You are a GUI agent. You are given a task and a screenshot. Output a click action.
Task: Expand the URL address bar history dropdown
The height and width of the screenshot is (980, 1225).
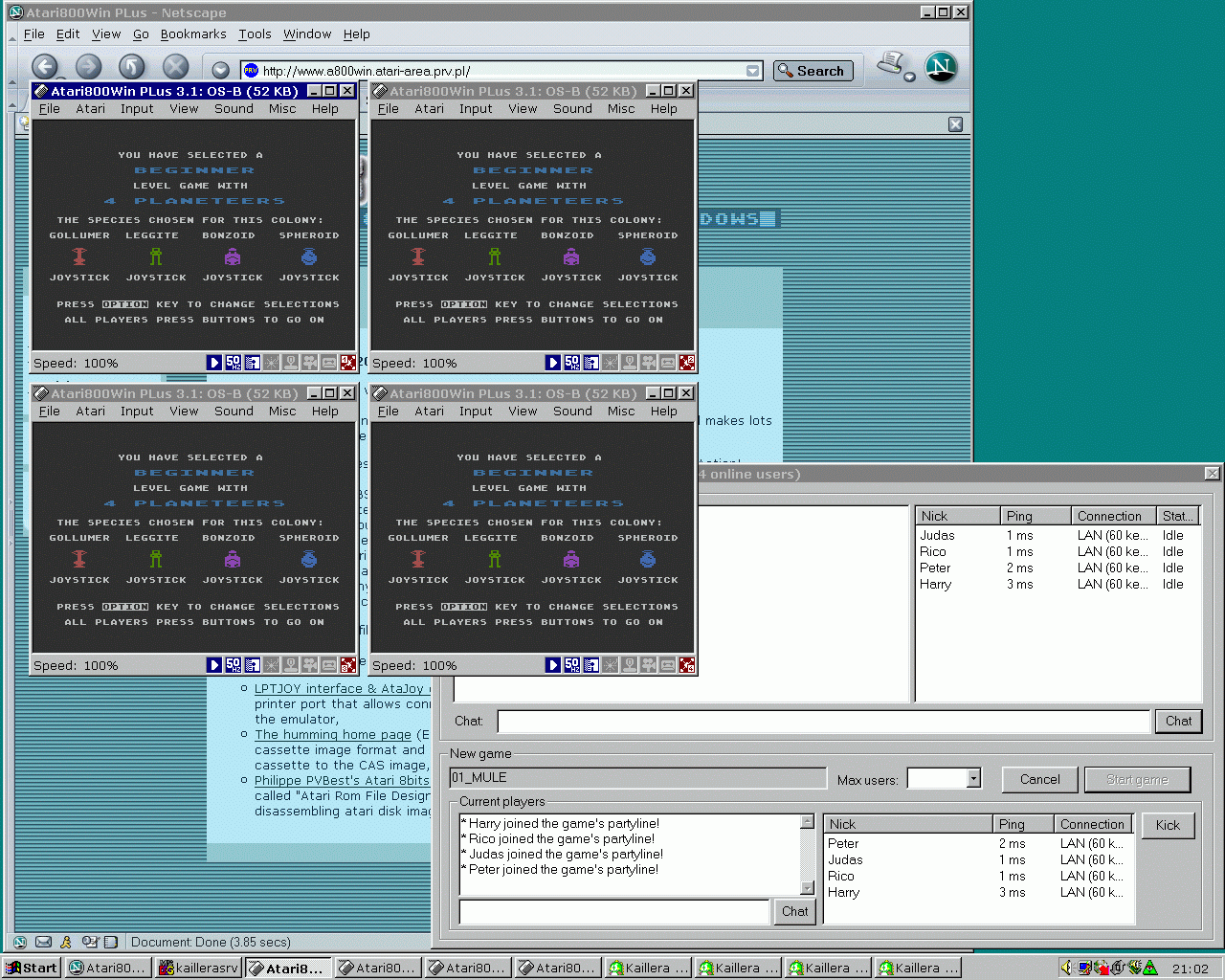753,71
